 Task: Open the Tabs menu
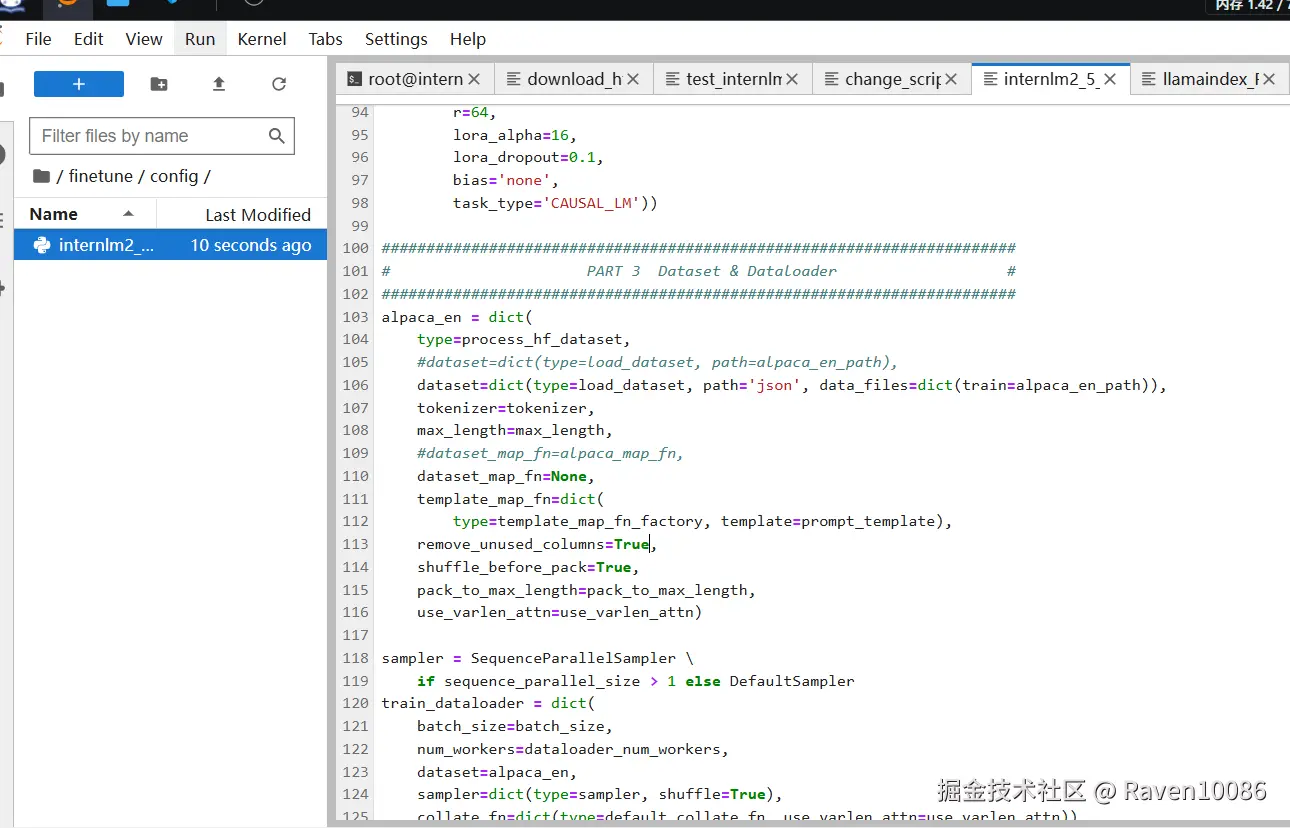[x=325, y=39]
